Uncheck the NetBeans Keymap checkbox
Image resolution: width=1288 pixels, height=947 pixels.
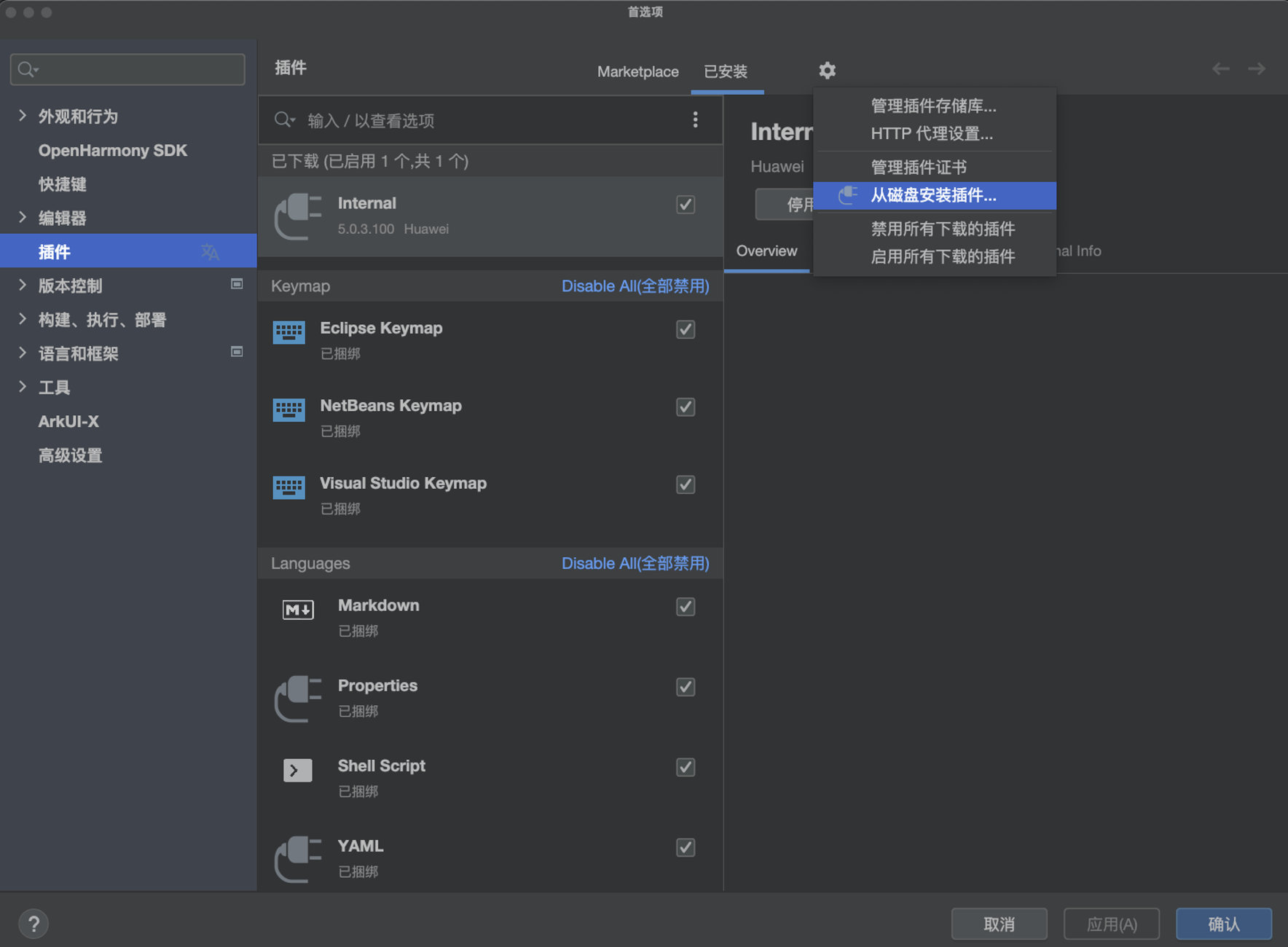[x=686, y=406]
